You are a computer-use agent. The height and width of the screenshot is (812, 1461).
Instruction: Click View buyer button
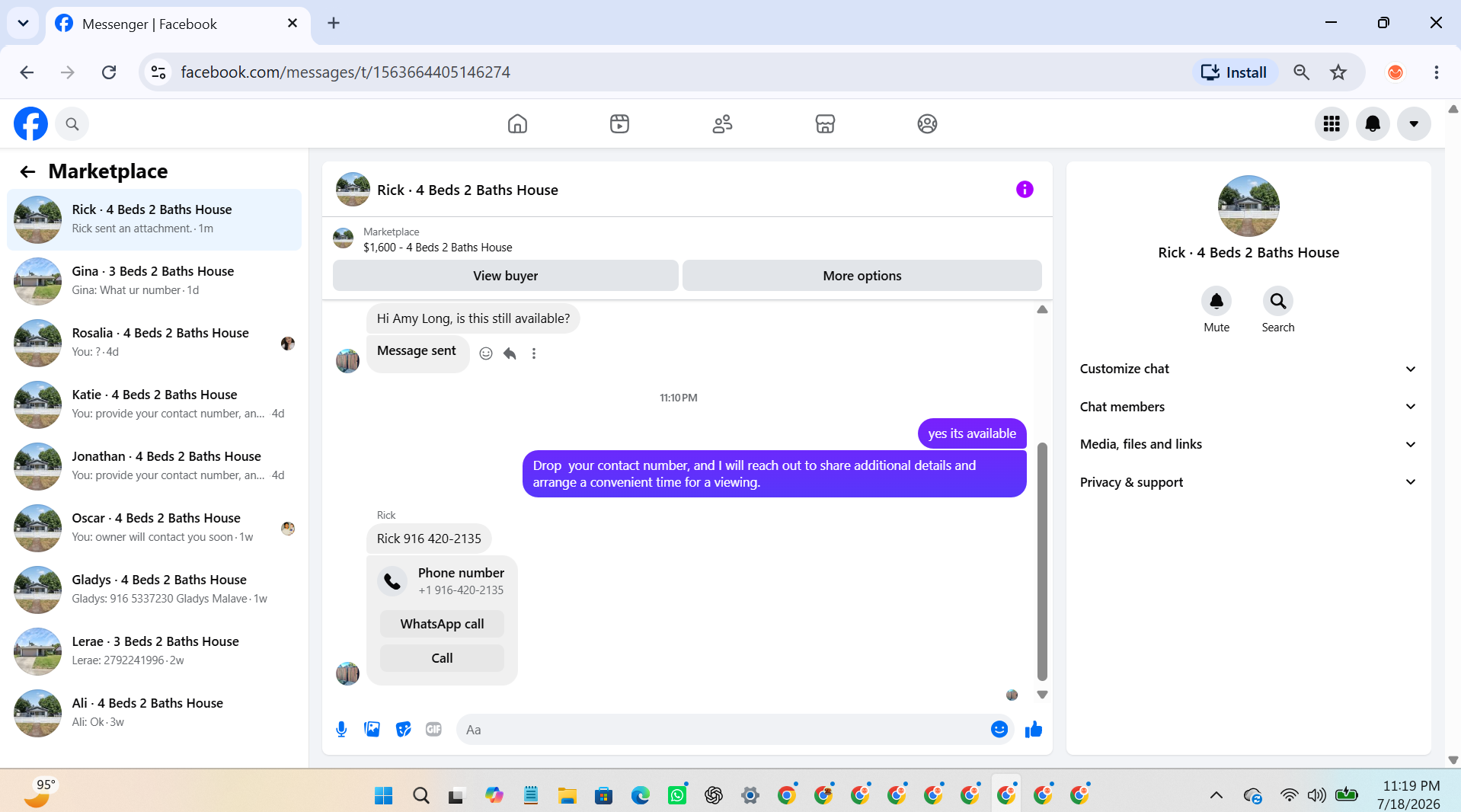(x=505, y=276)
